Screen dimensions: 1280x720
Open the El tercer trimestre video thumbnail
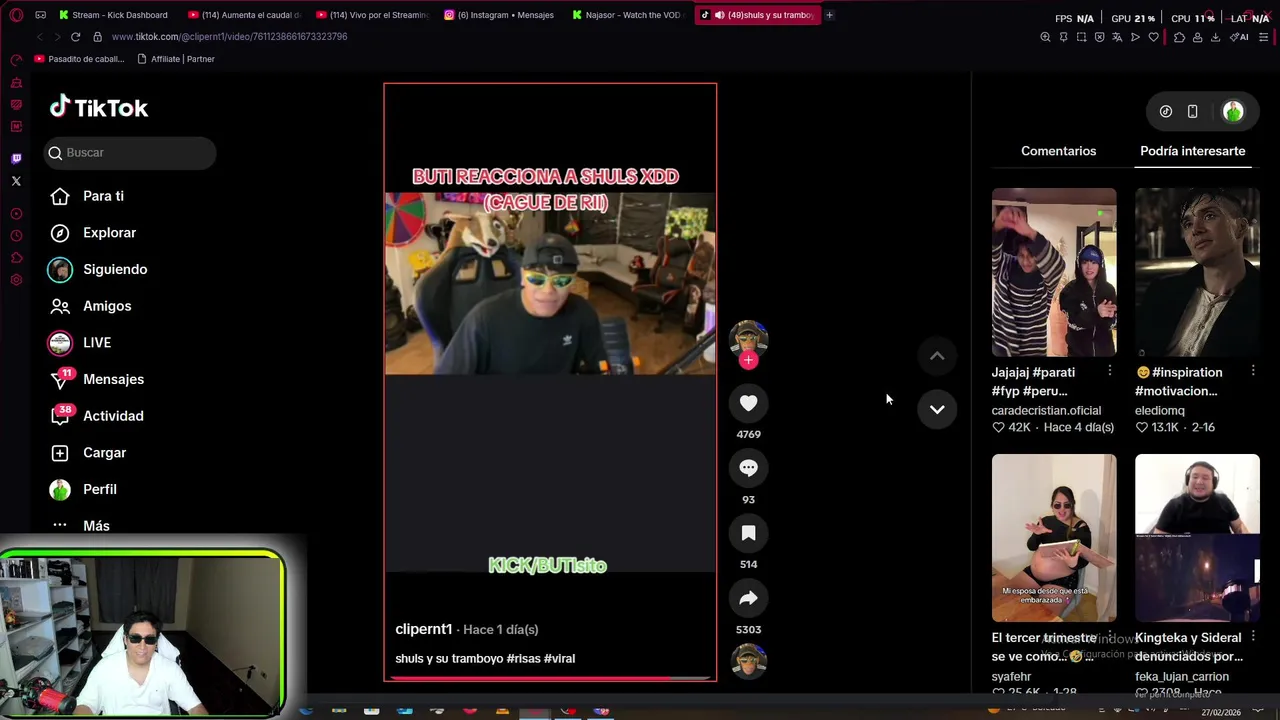(x=1054, y=538)
